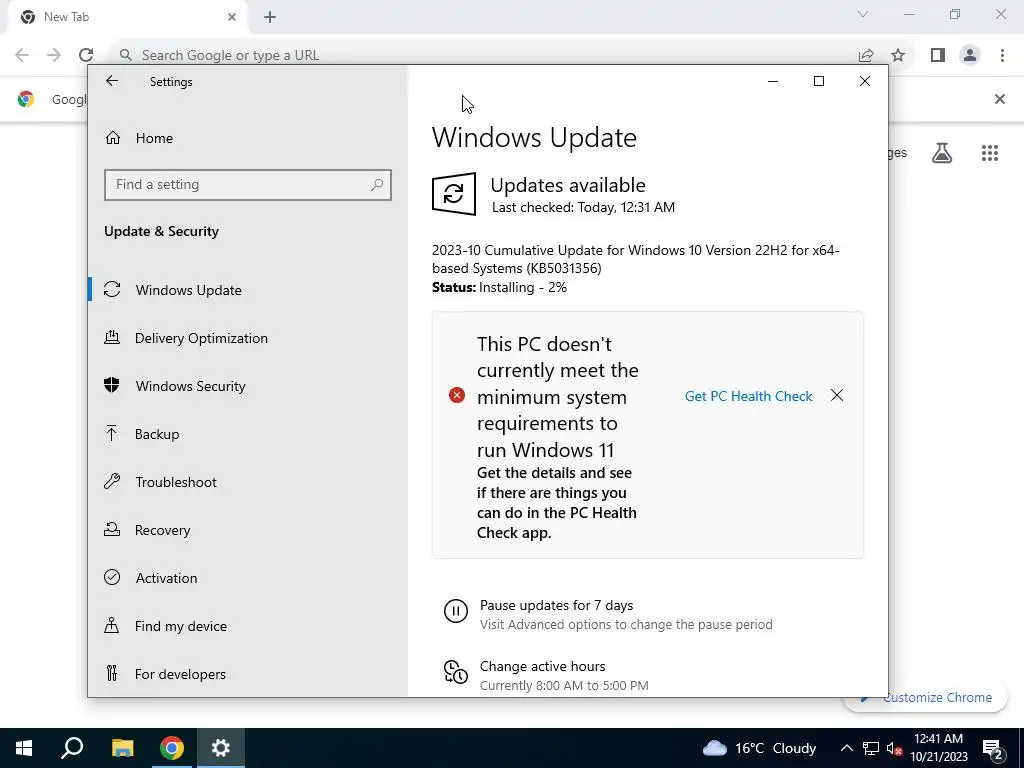Click the Troubleshoot wrench icon
Image resolution: width=1024 pixels, height=768 pixels.
tap(112, 481)
